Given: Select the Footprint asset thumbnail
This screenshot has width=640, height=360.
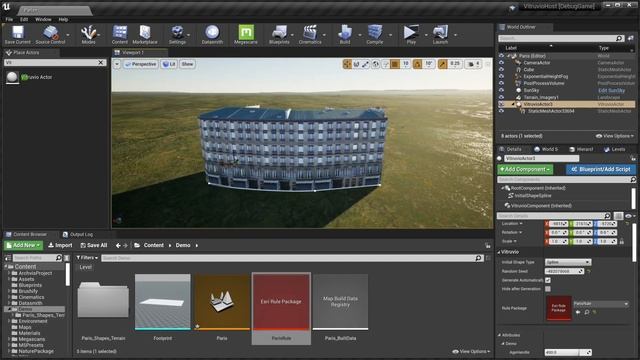Looking at the screenshot, I should click(x=162, y=302).
